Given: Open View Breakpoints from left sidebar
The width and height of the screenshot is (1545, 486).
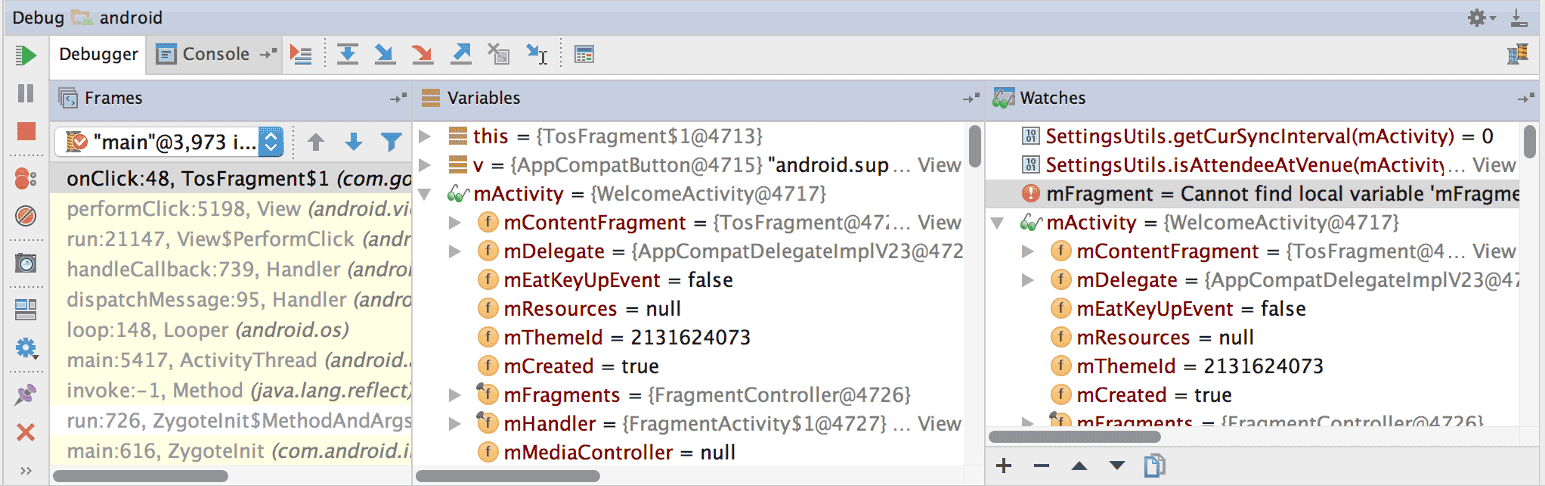Looking at the screenshot, I should 26,179.
